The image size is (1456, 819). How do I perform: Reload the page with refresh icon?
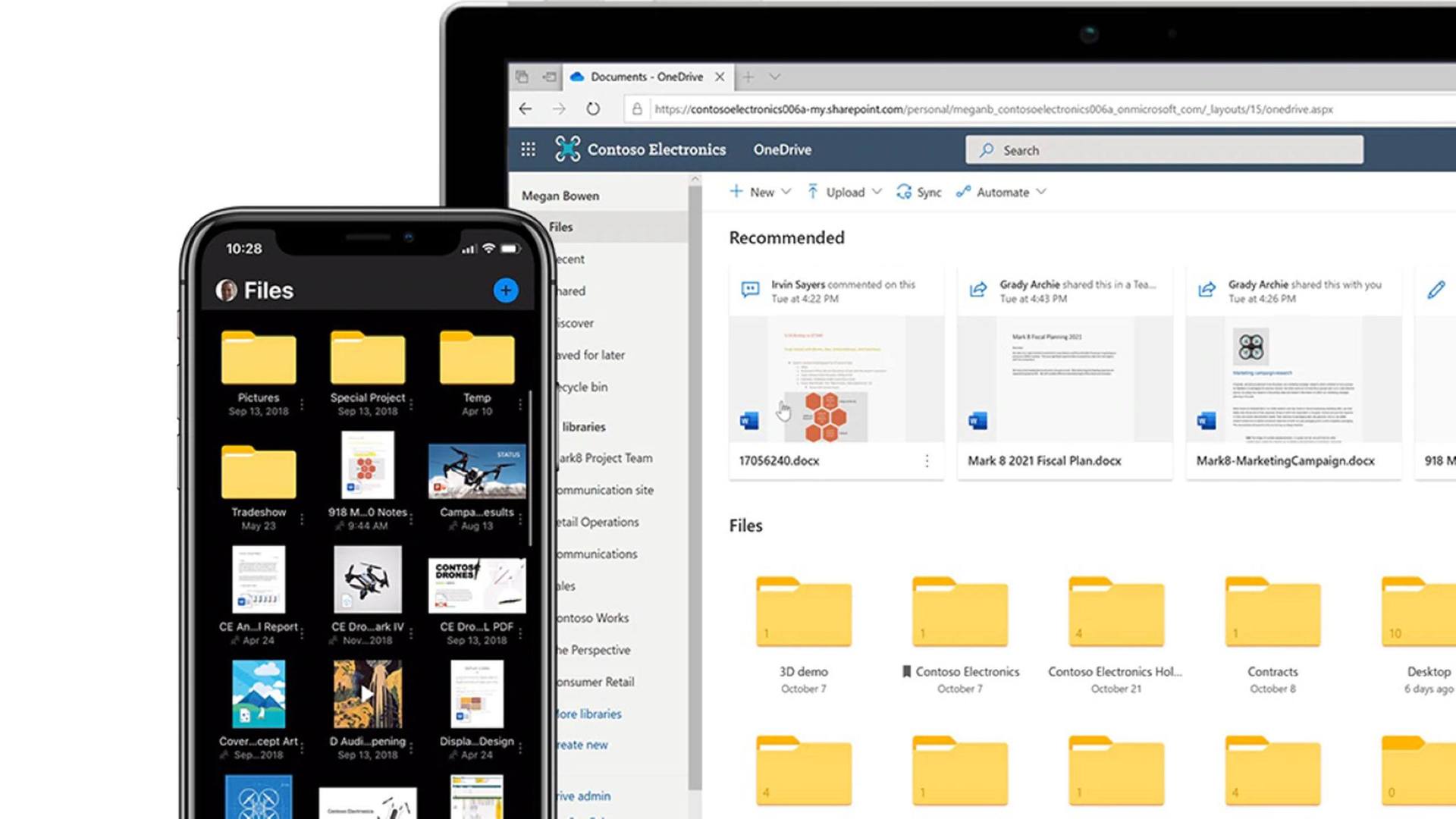(x=593, y=108)
